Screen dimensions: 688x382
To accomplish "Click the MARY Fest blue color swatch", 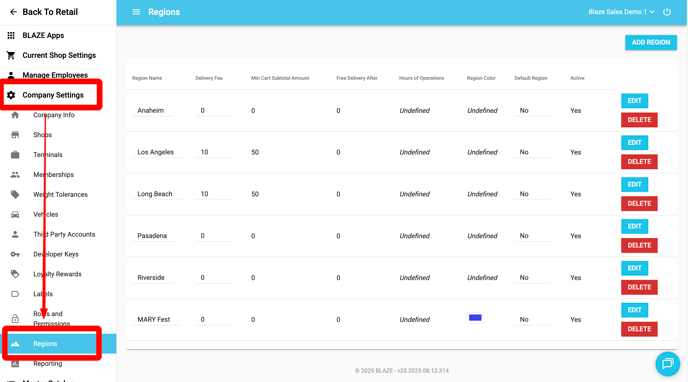I will [475, 318].
